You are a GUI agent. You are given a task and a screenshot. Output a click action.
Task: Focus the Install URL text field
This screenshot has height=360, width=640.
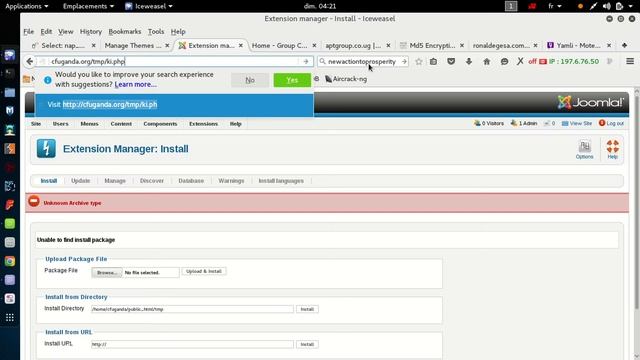click(192, 344)
